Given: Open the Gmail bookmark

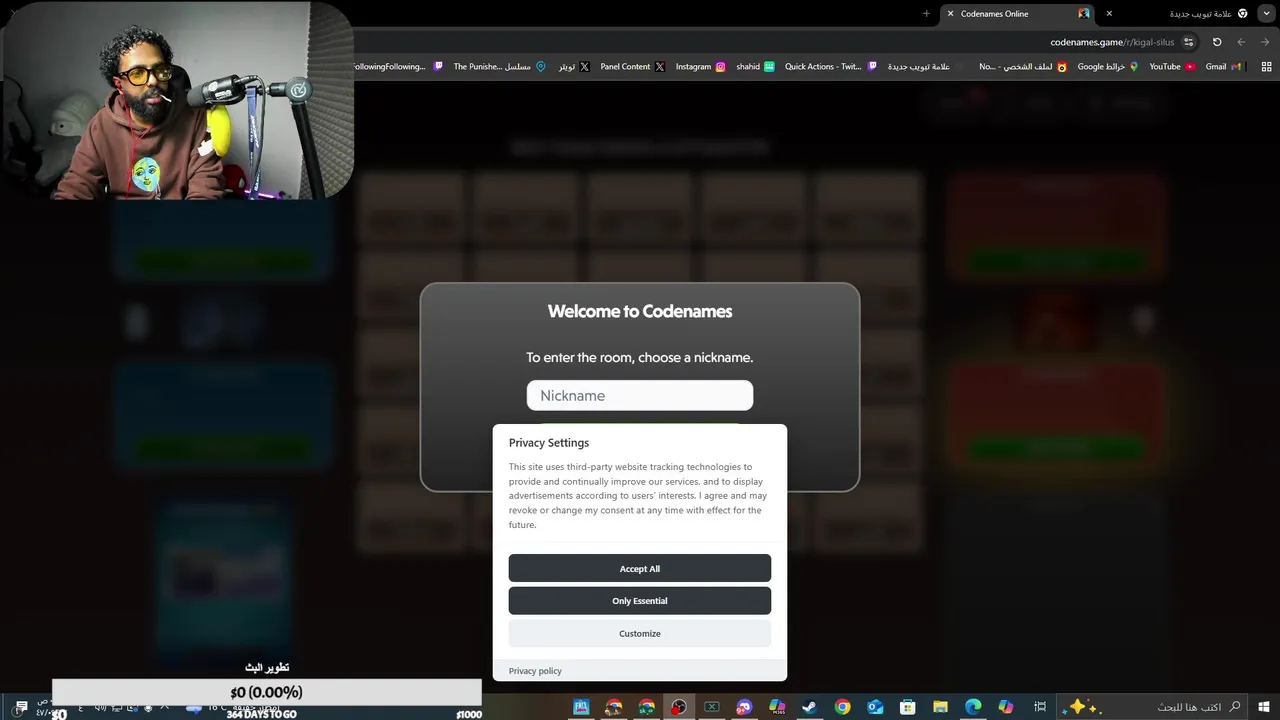Looking at the screenshot, I should point(1223,67).
